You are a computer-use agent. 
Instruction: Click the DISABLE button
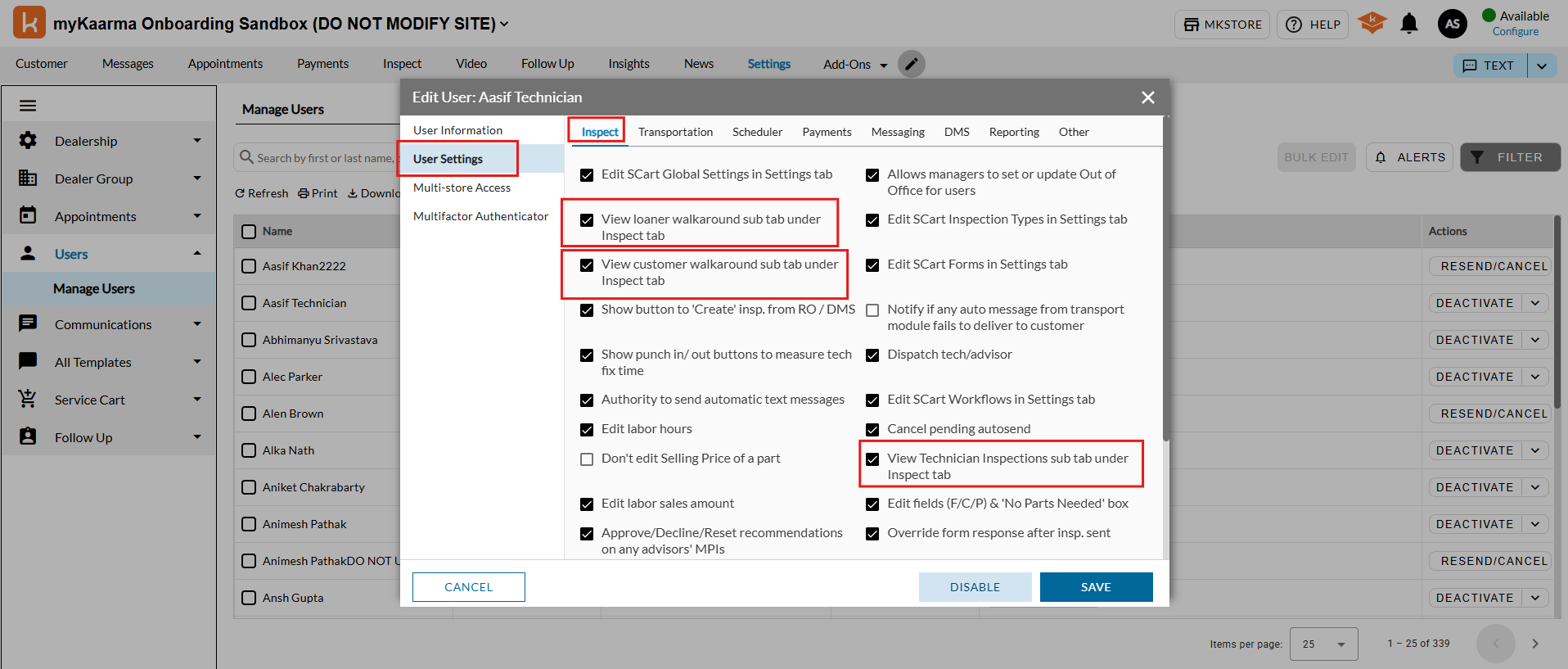[x=975, y=587]
